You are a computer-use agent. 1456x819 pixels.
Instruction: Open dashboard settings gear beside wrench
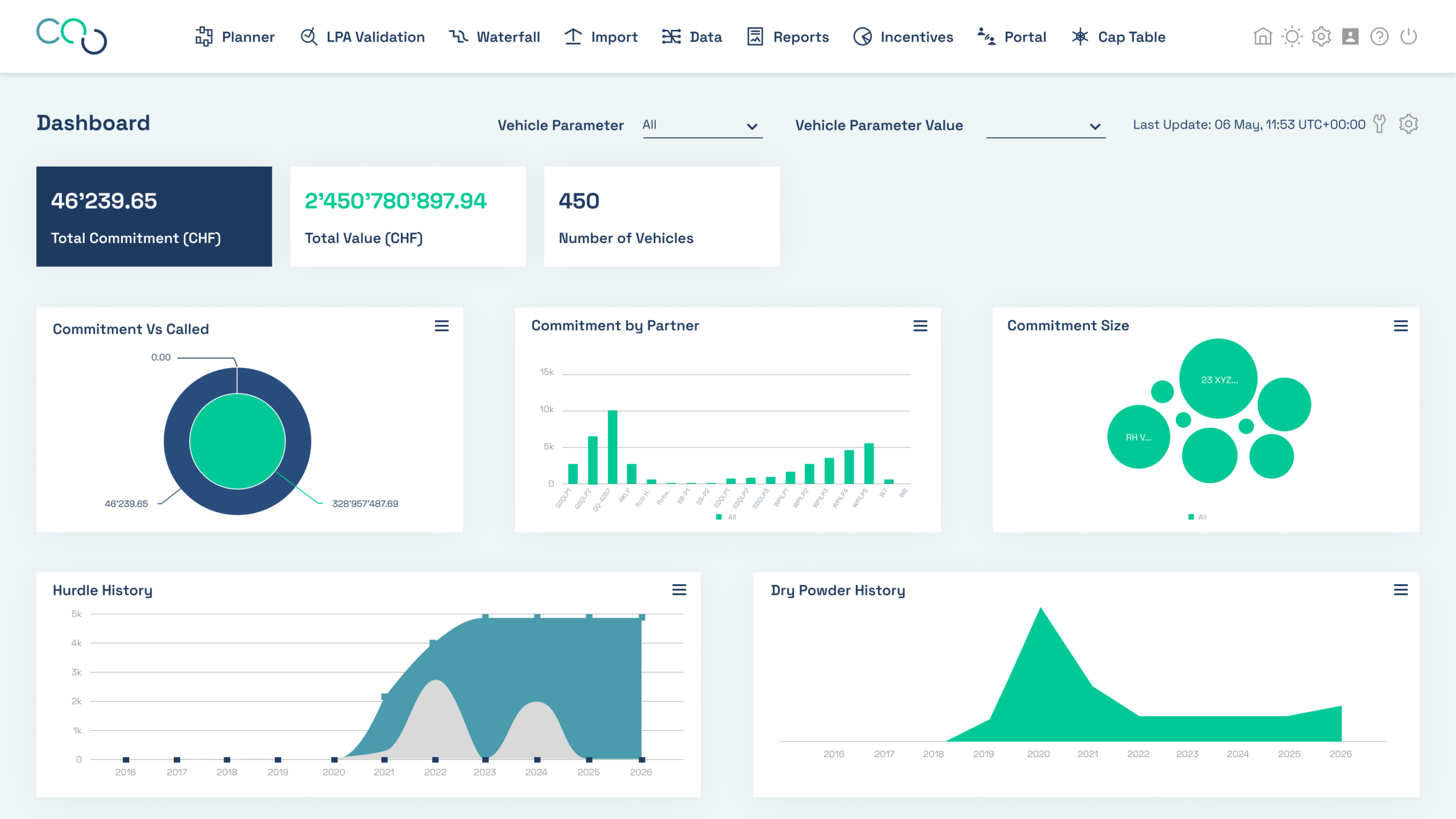point(1408,124)
